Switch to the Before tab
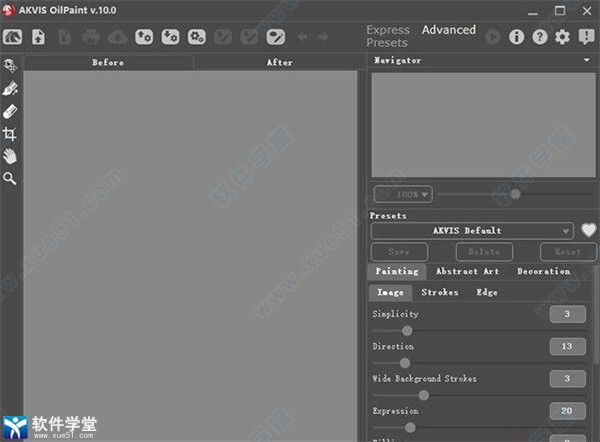Image resolution: width=600 pixels, height=442 pixels. tap(108, 62)
